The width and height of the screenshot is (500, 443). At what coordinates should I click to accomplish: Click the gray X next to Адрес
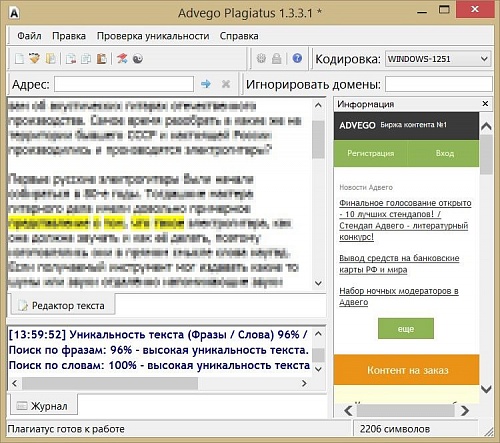(x=226, y=84)
